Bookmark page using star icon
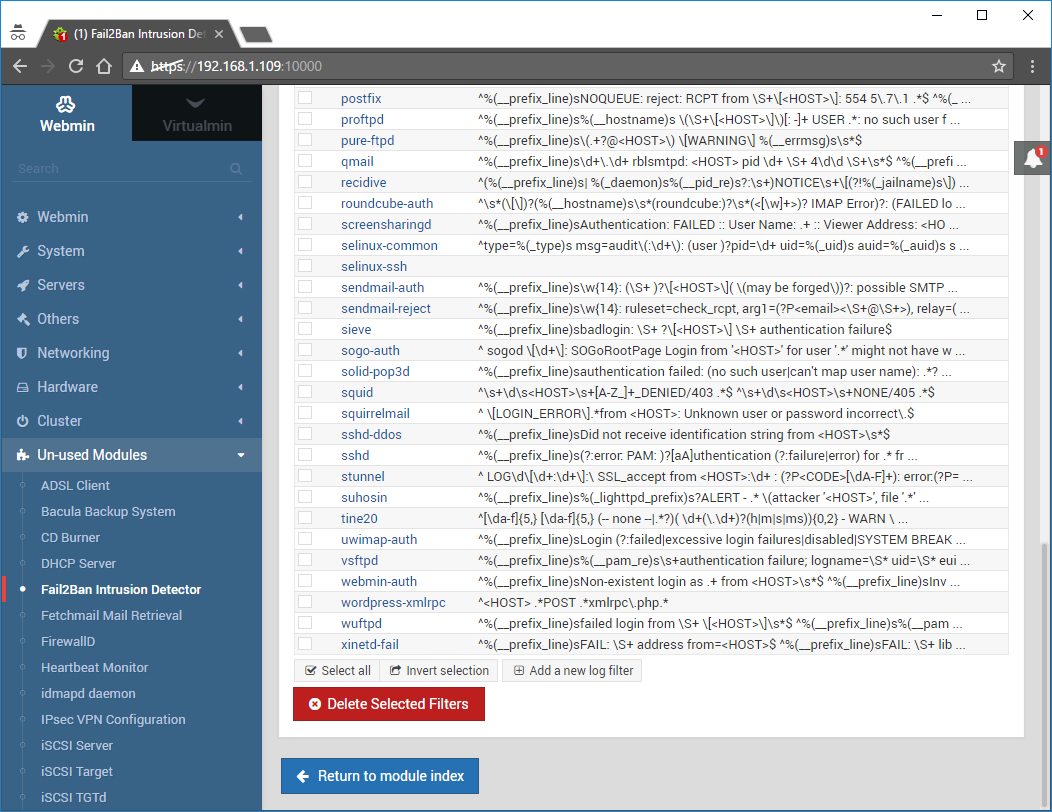The width and height of the screenshot is (1052, 812). [998, 66]
